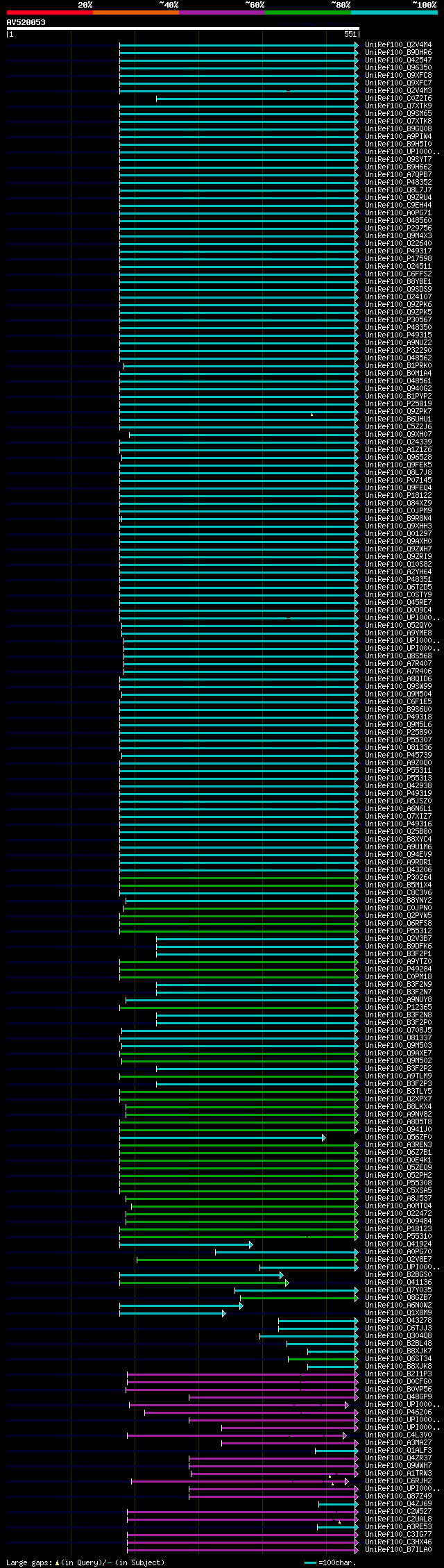Open hit UniRef100_Q96350
444x1568 pixels.
398,67
